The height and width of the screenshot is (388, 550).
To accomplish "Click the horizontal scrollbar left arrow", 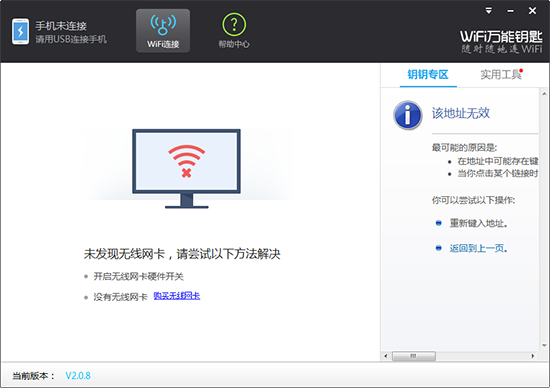I will pos(385,356).
